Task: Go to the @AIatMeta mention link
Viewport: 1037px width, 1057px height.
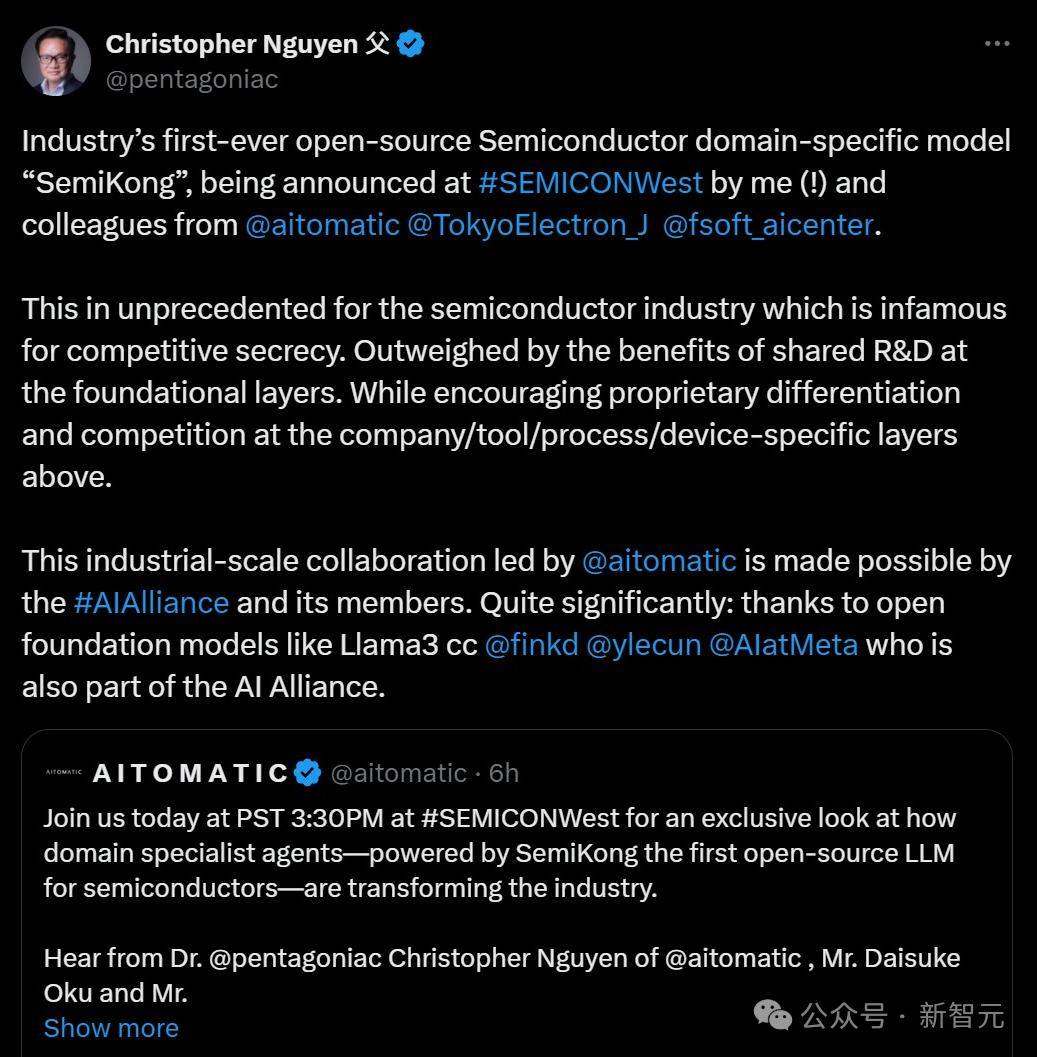Action: click(783, 645)
